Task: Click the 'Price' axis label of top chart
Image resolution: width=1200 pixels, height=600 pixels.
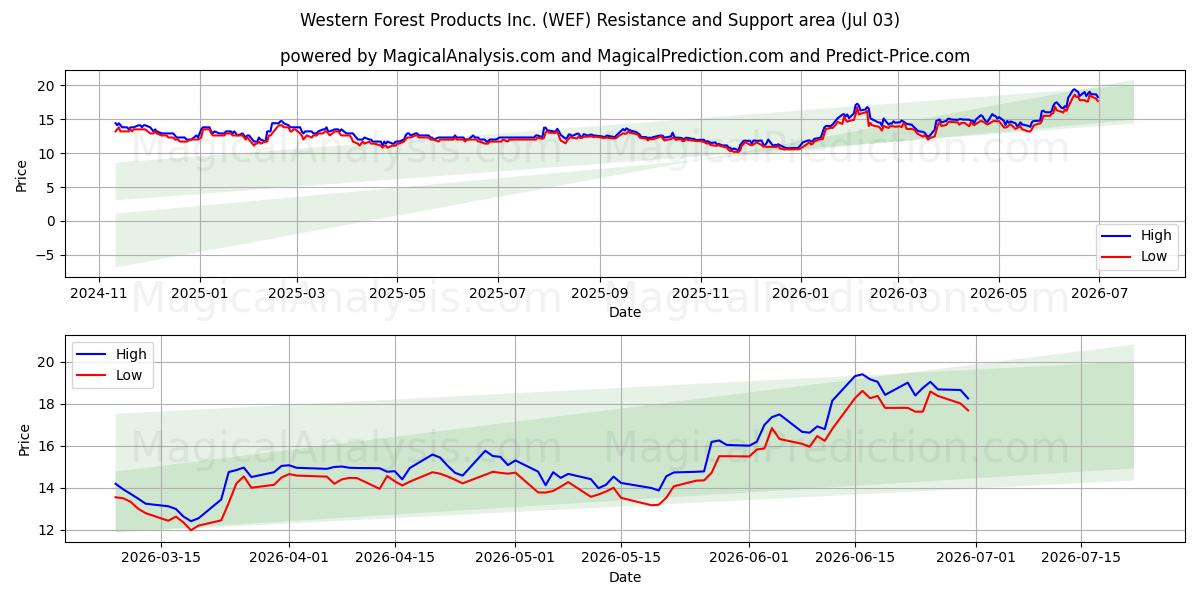Action: [23, 174]
